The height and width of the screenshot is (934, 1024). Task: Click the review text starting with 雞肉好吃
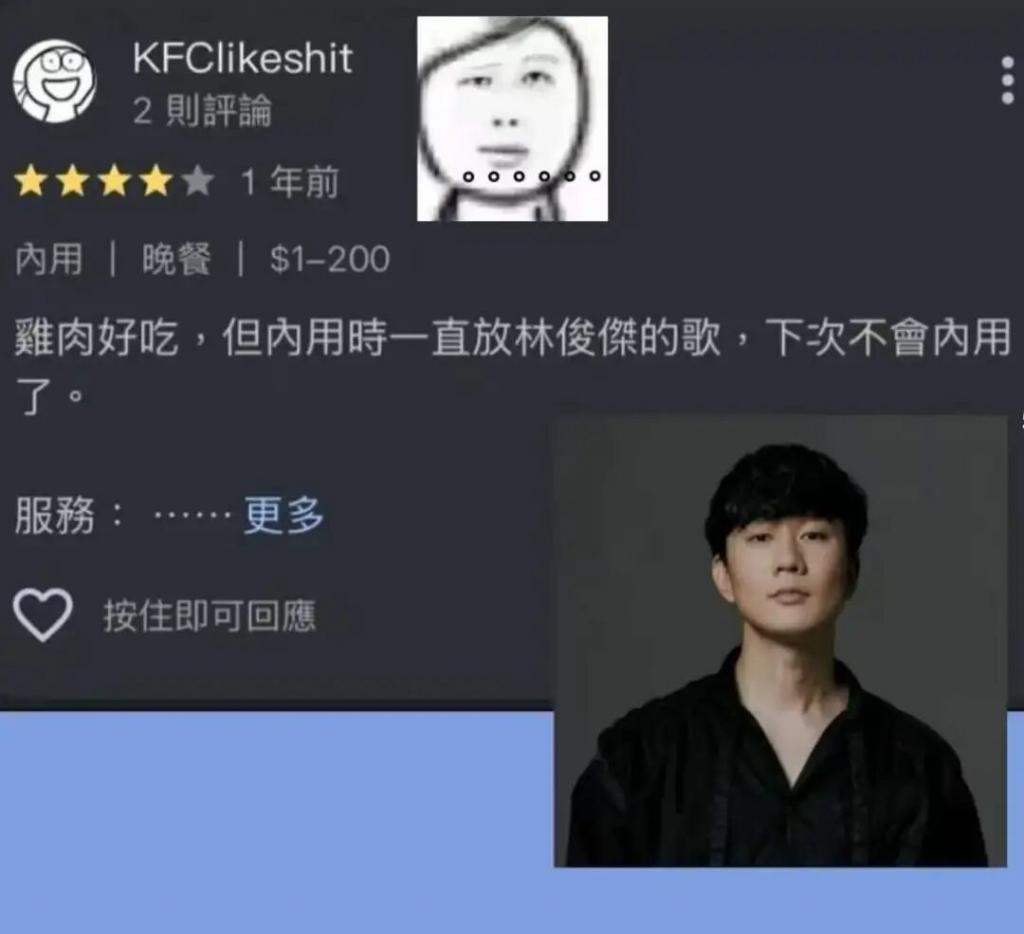[513, 366]
